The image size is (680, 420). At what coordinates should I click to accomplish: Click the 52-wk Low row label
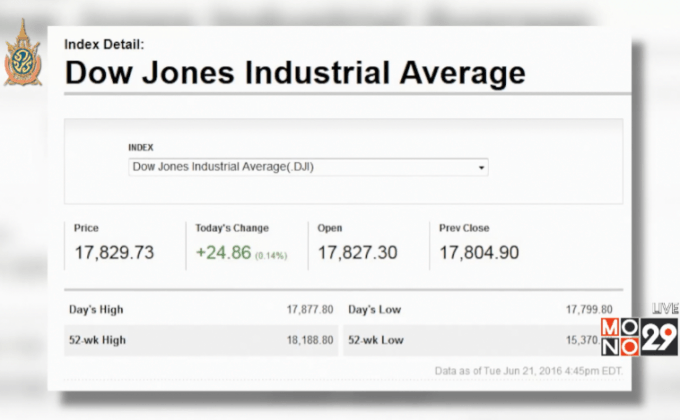(x=376, y=340)
